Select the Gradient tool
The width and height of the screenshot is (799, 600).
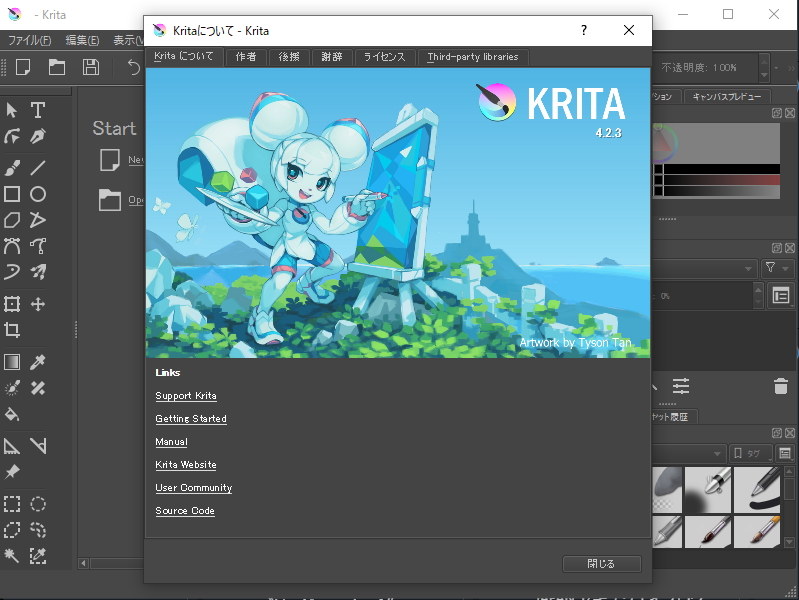point(12,362)
